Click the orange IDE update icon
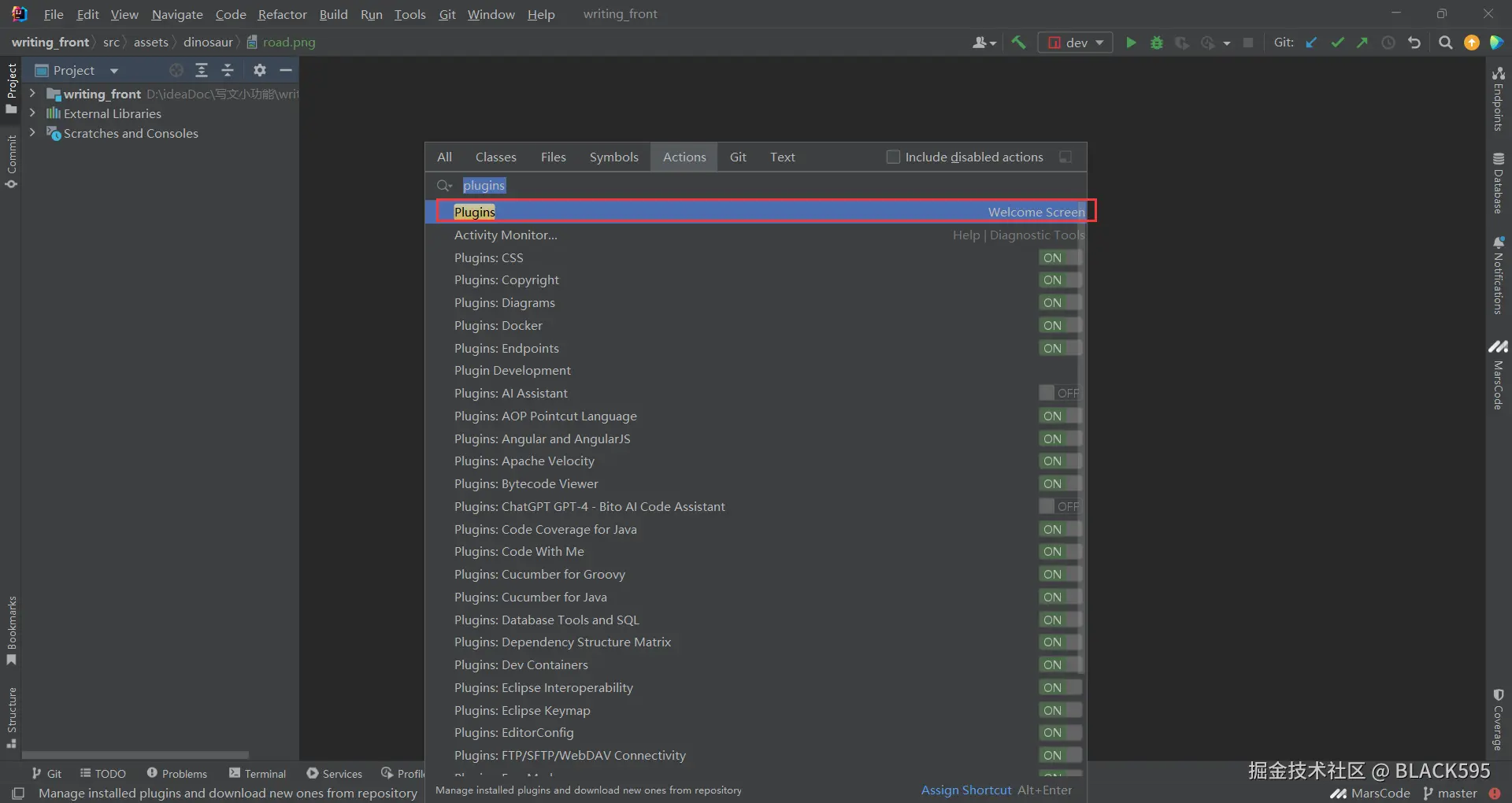 click(1471, 43)
